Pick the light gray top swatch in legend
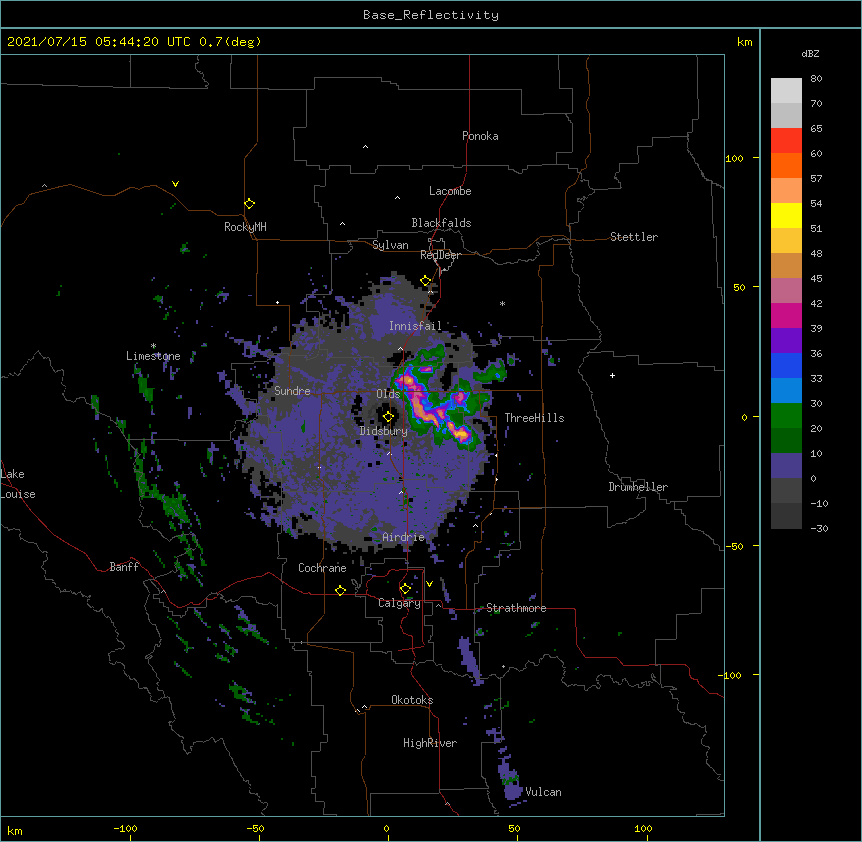 [x=786, y=91]
